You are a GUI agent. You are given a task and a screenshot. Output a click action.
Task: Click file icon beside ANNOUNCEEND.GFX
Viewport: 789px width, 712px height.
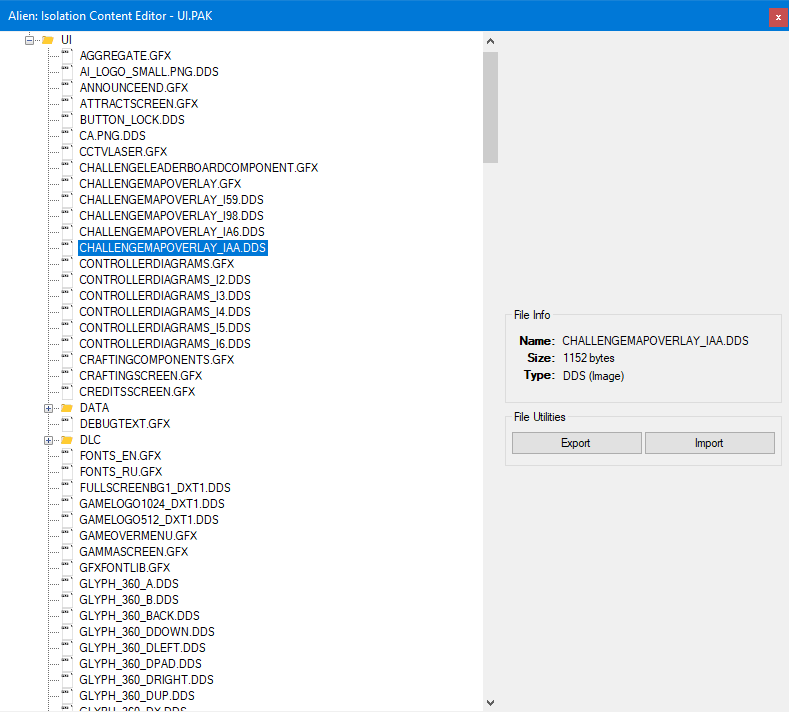67,88
